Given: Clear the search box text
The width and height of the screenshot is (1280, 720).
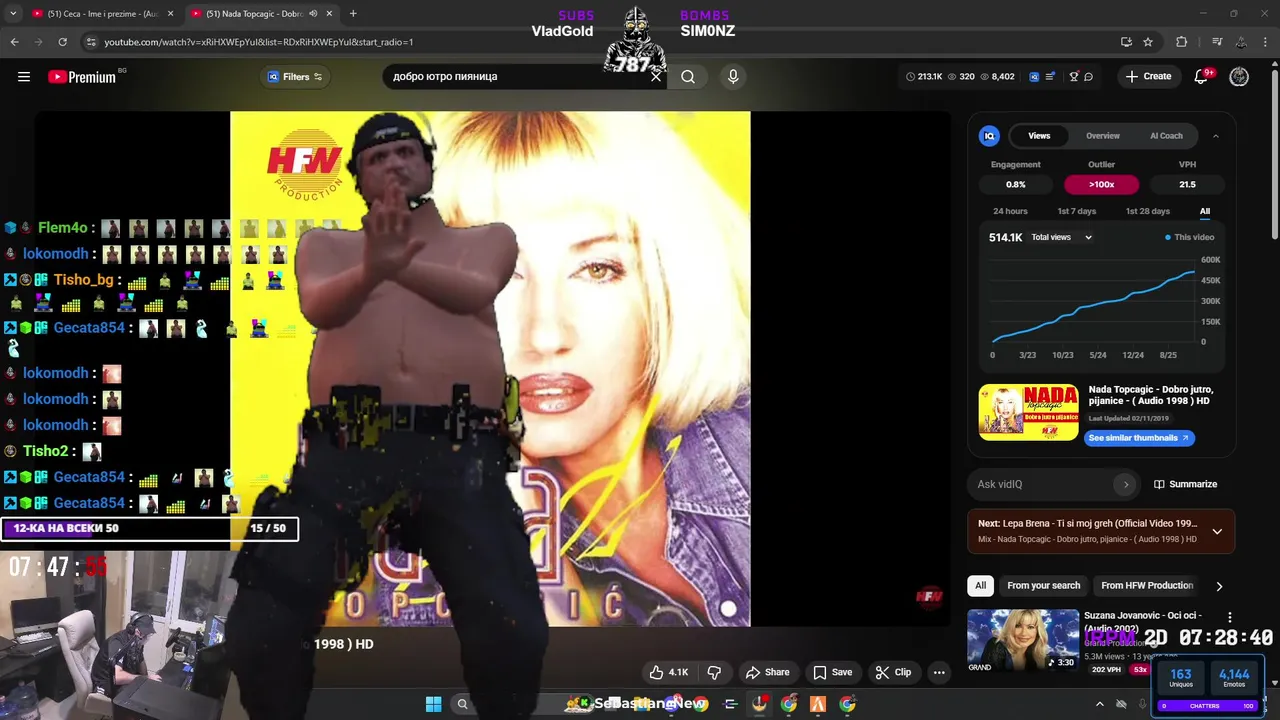Looking at the screenshot, I should pos(656,76).
